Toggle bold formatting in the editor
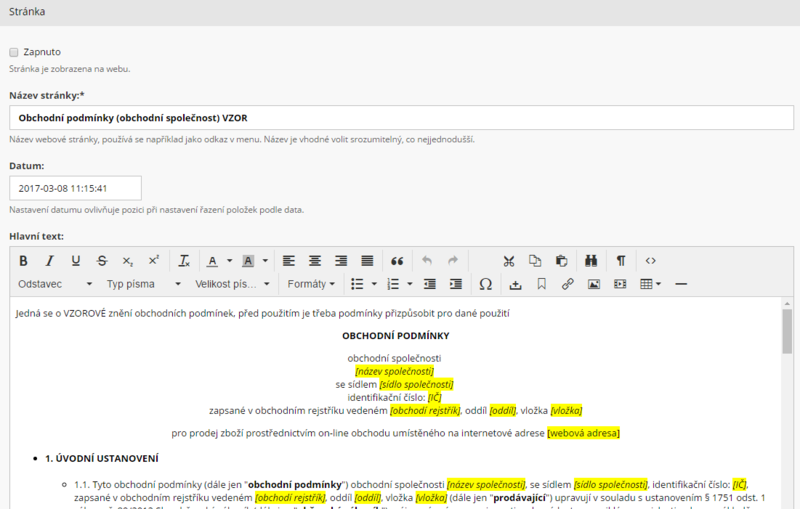The image size is (800, 509). click(23, 261)
